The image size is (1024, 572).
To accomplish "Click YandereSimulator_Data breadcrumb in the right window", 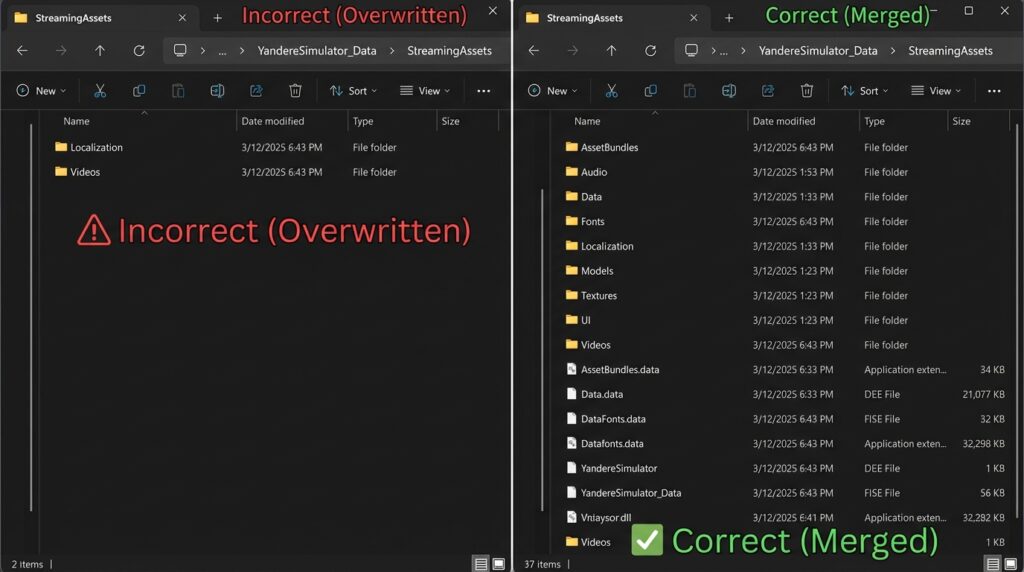I will click(817, 51).
